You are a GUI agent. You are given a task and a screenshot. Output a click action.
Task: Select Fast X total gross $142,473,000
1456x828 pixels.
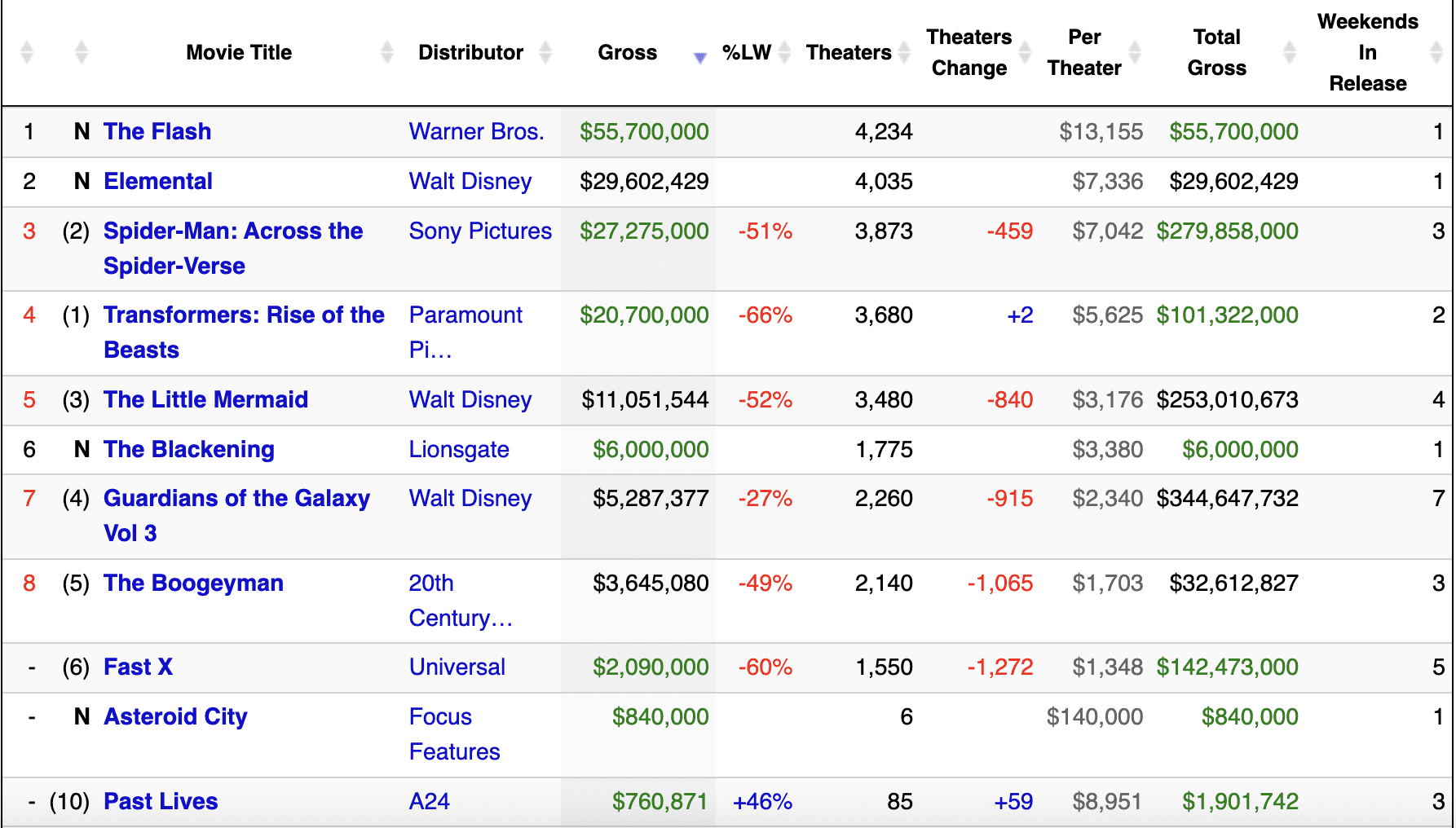click(x=1228, y=667)
